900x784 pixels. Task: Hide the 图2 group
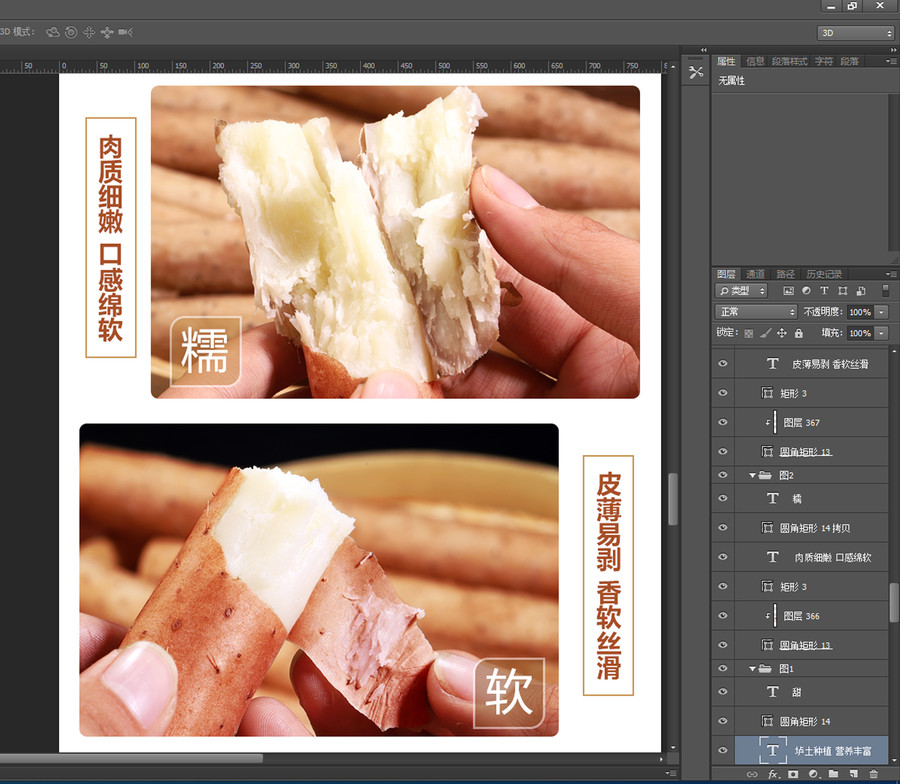click(x=723, y=475)
